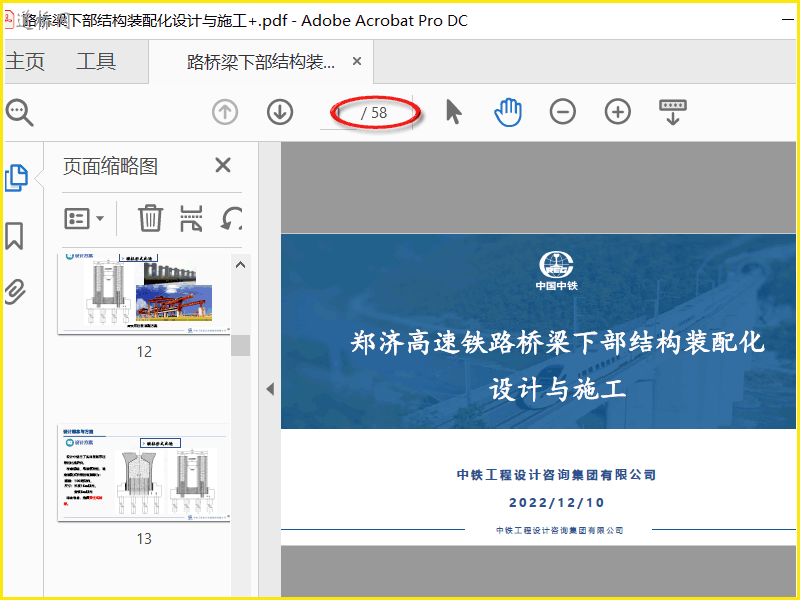
Task: Open the thumbnail options dropdown menu
Action: 84,218
